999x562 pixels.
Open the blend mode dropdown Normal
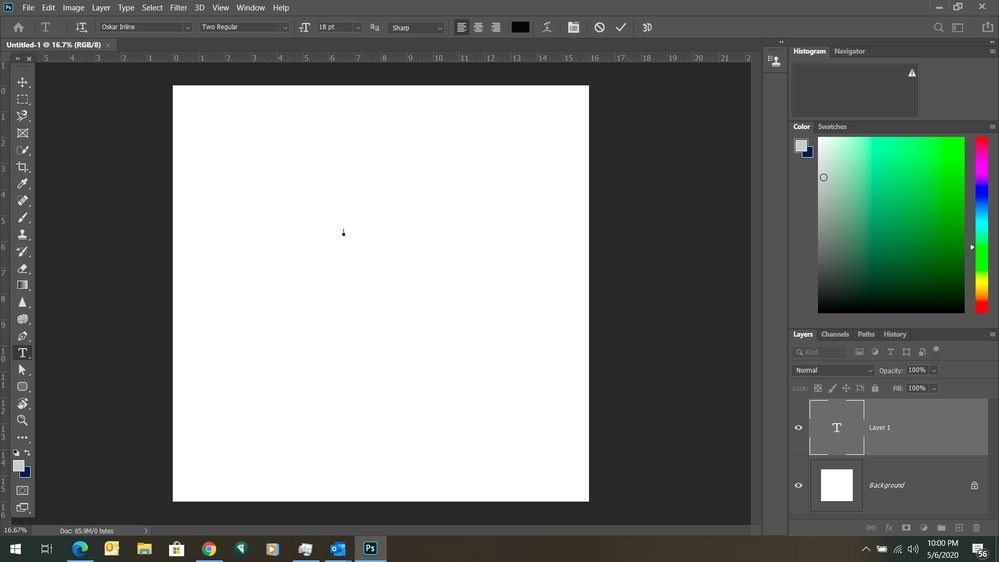click(833, 370)
